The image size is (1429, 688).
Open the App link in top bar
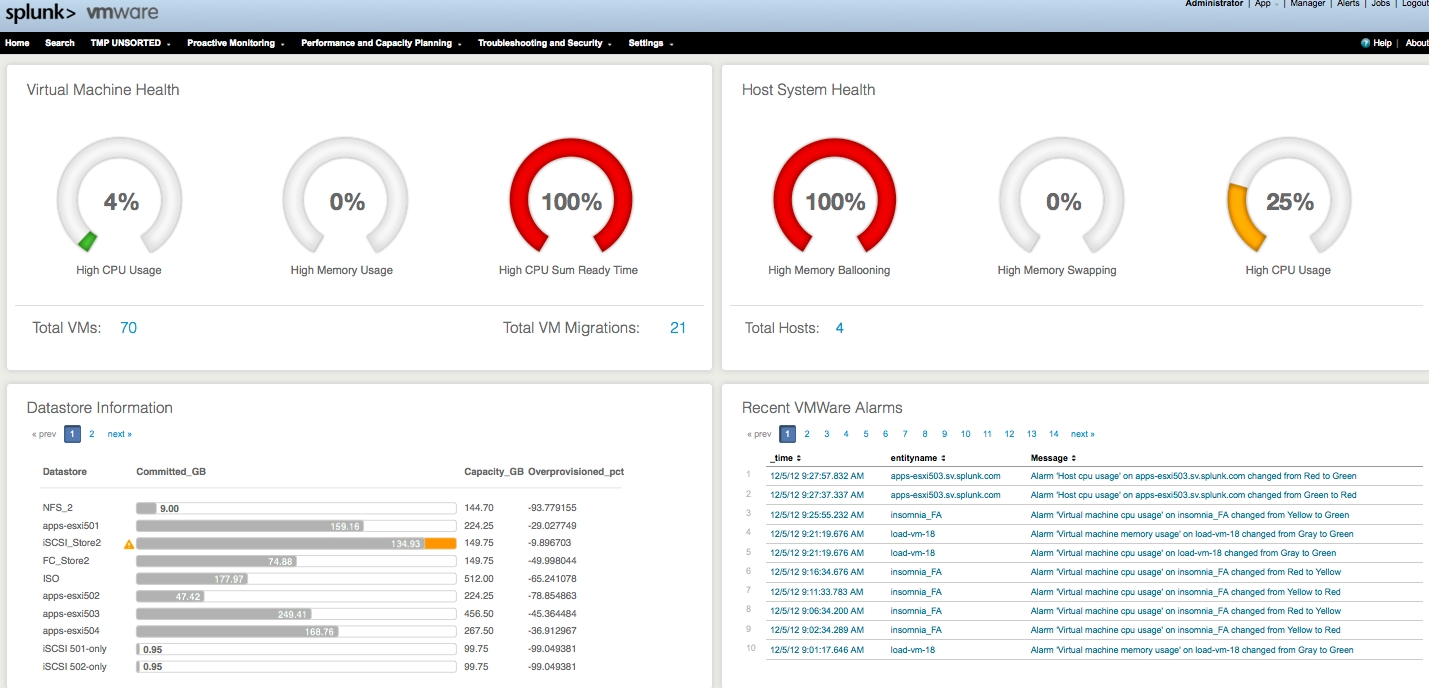1265,4
